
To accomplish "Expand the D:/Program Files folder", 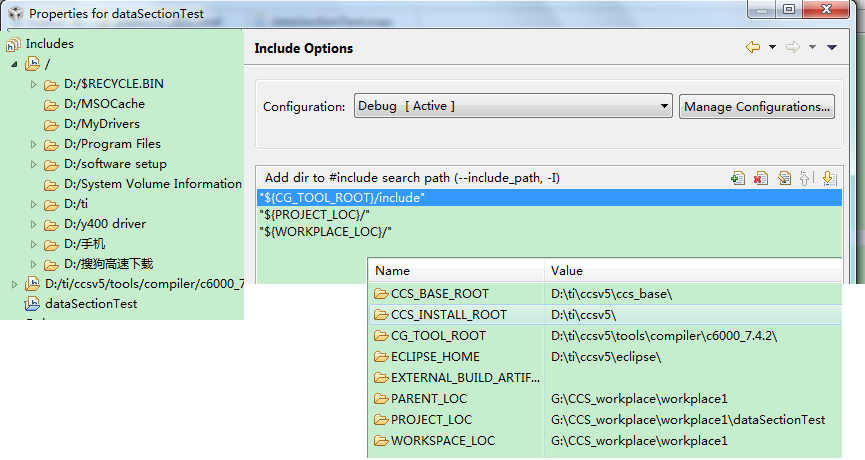I will [33, 145].
